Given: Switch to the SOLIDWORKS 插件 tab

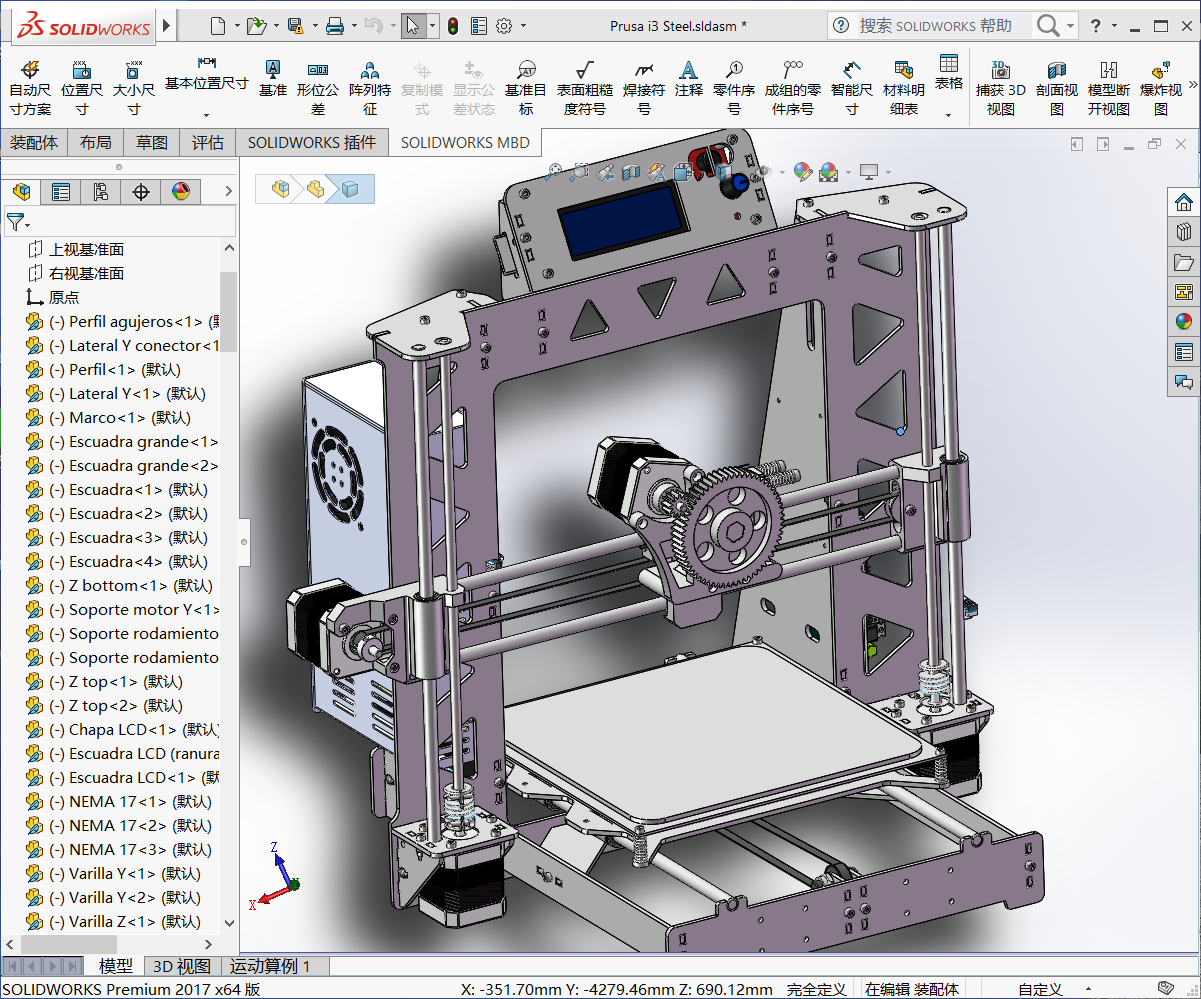Looking at the screenshot, I should [312, 142].
